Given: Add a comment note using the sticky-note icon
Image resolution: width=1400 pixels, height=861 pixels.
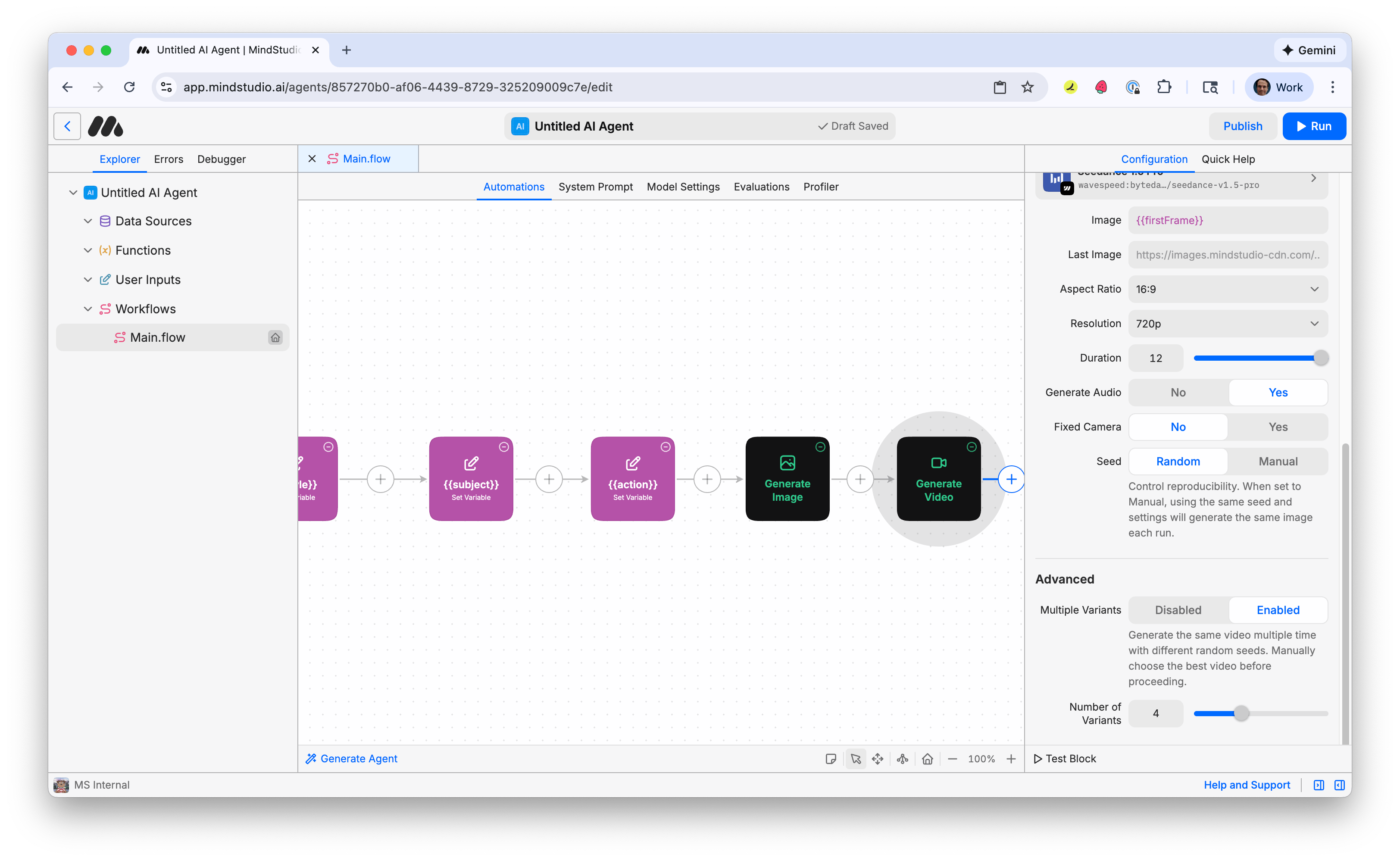Looking at the screenshot, I should pyautogui.click(x=831, y=758).
